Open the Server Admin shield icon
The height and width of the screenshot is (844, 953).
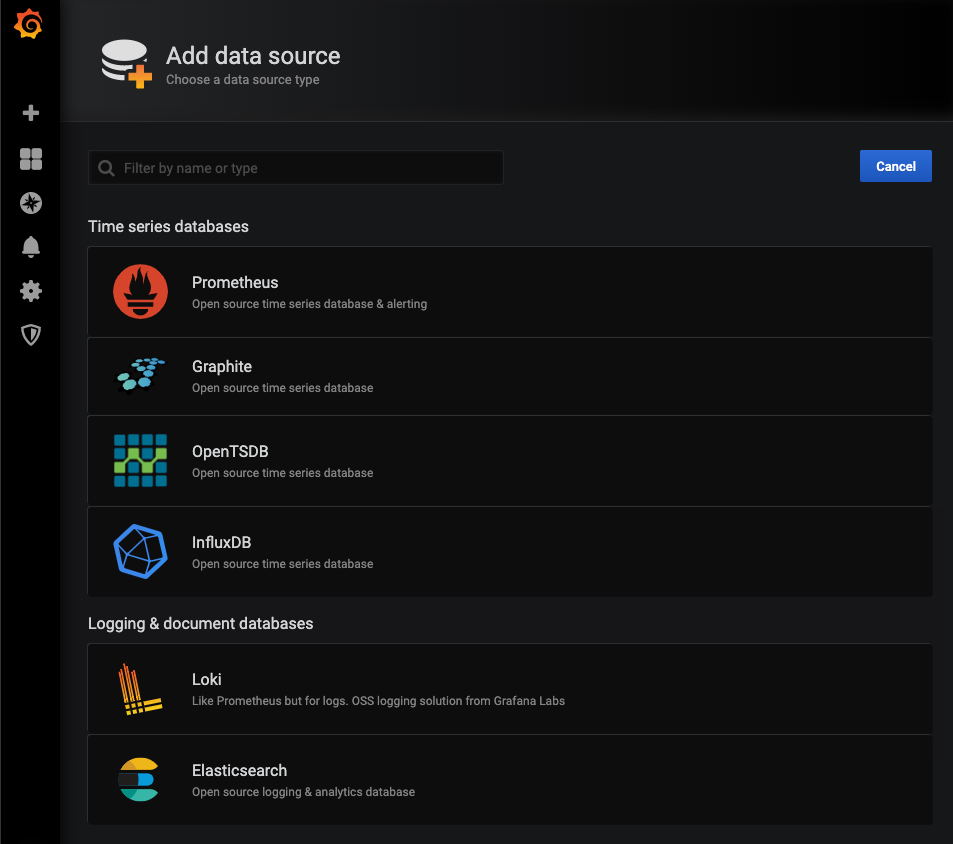pos(31,335)
